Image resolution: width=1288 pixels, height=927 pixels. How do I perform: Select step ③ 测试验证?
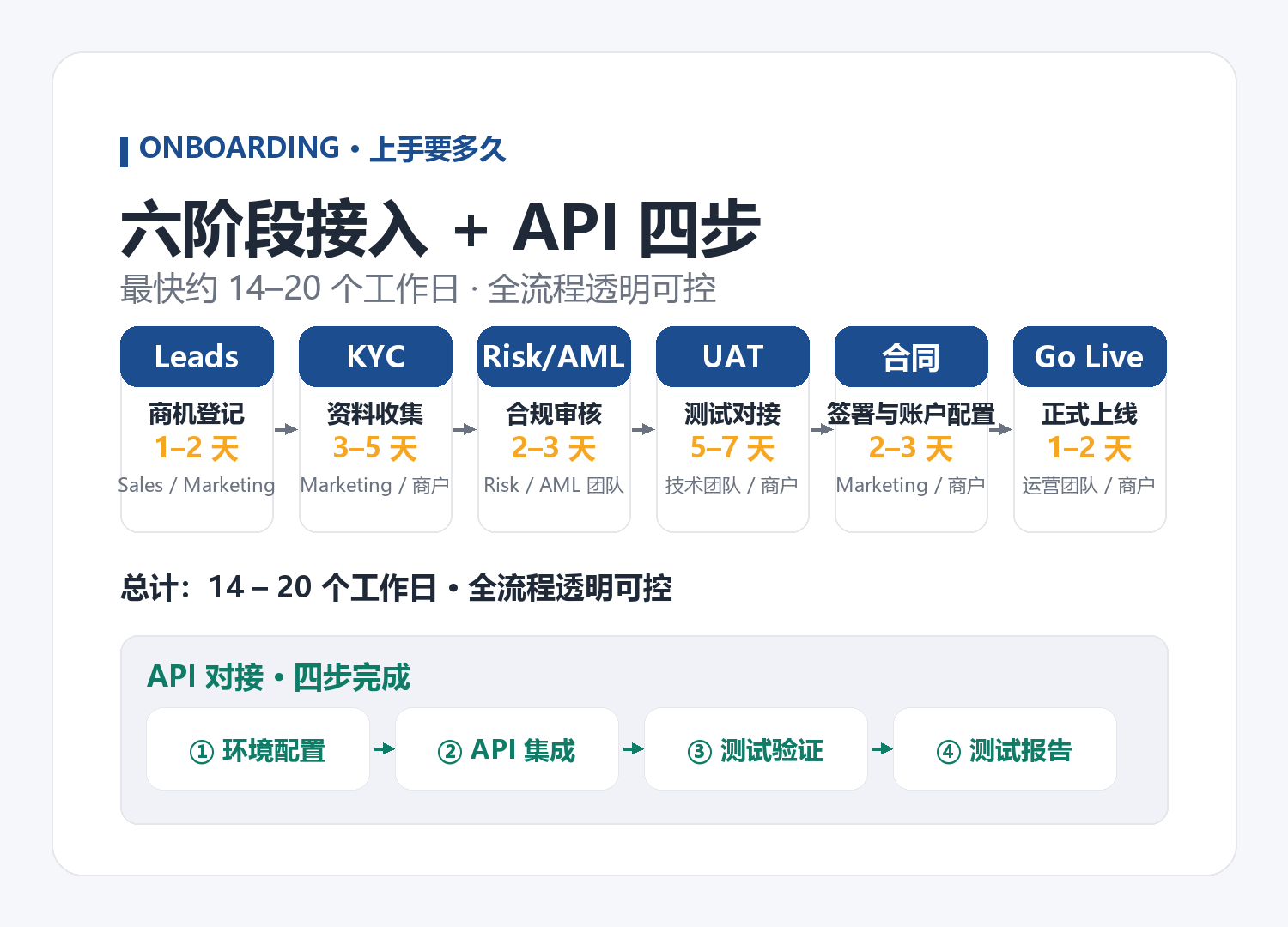coord(756,749)
